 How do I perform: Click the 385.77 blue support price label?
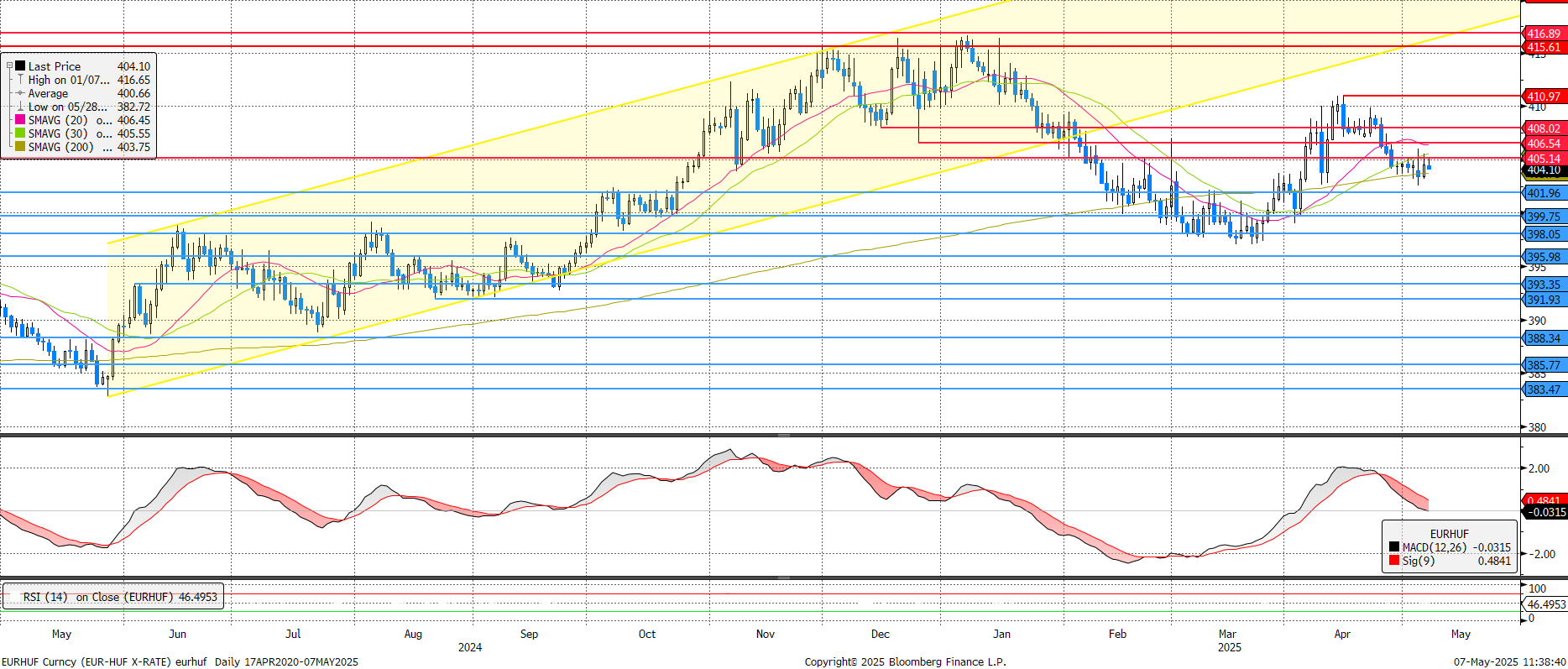pos(1544,365)
